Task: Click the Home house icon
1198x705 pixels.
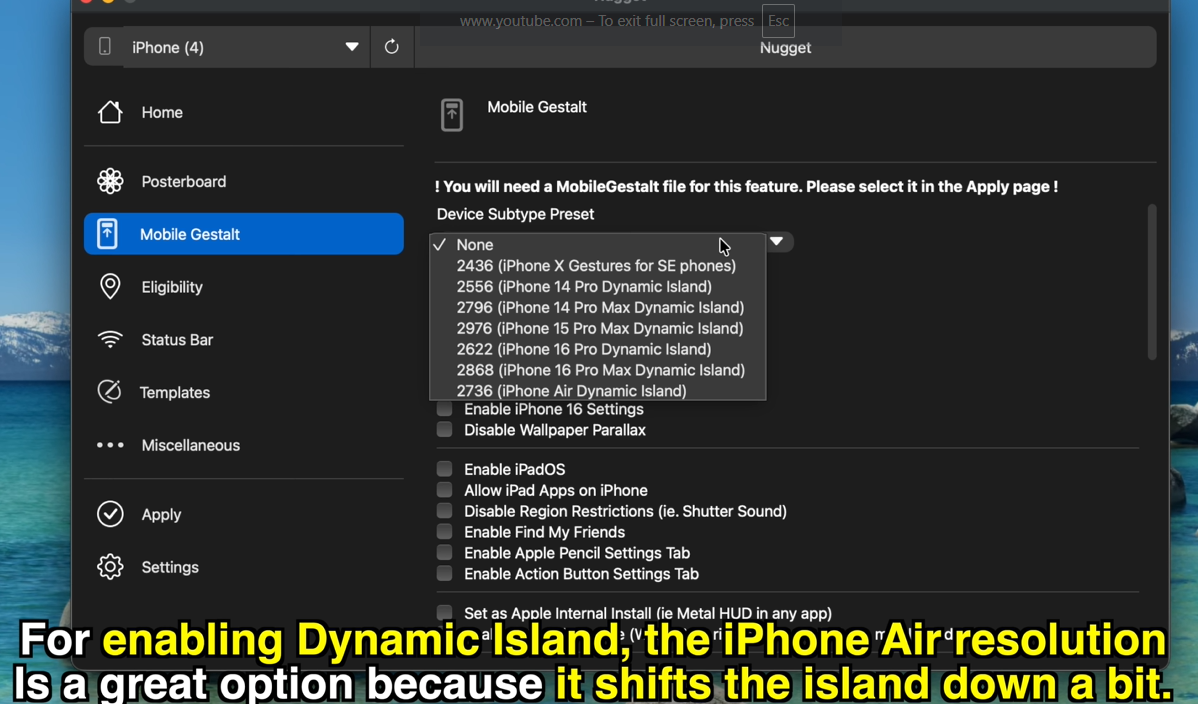Action: (x=110, y=112)
